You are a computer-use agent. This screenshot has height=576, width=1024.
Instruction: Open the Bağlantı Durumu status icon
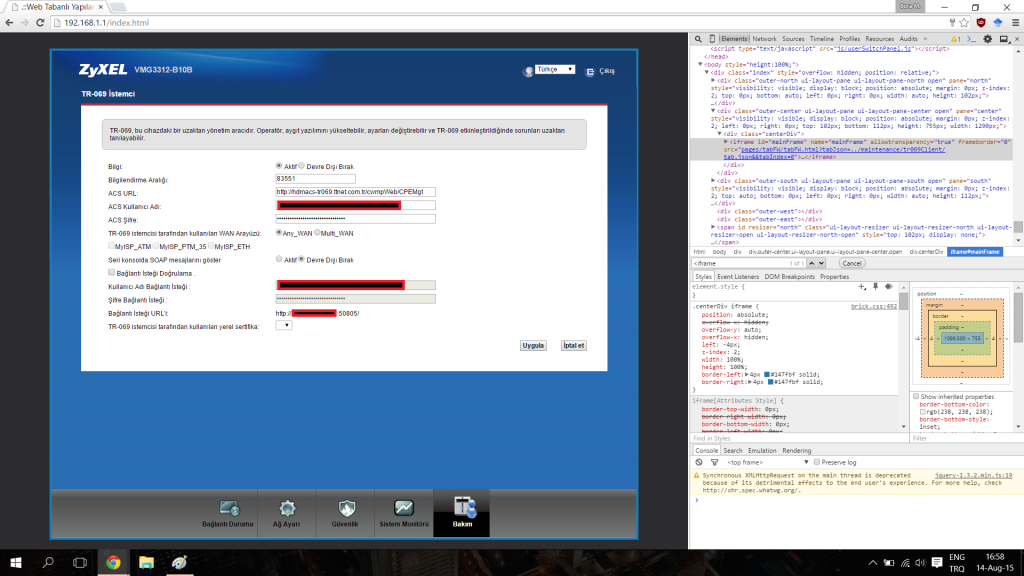(x=228, y=511)
